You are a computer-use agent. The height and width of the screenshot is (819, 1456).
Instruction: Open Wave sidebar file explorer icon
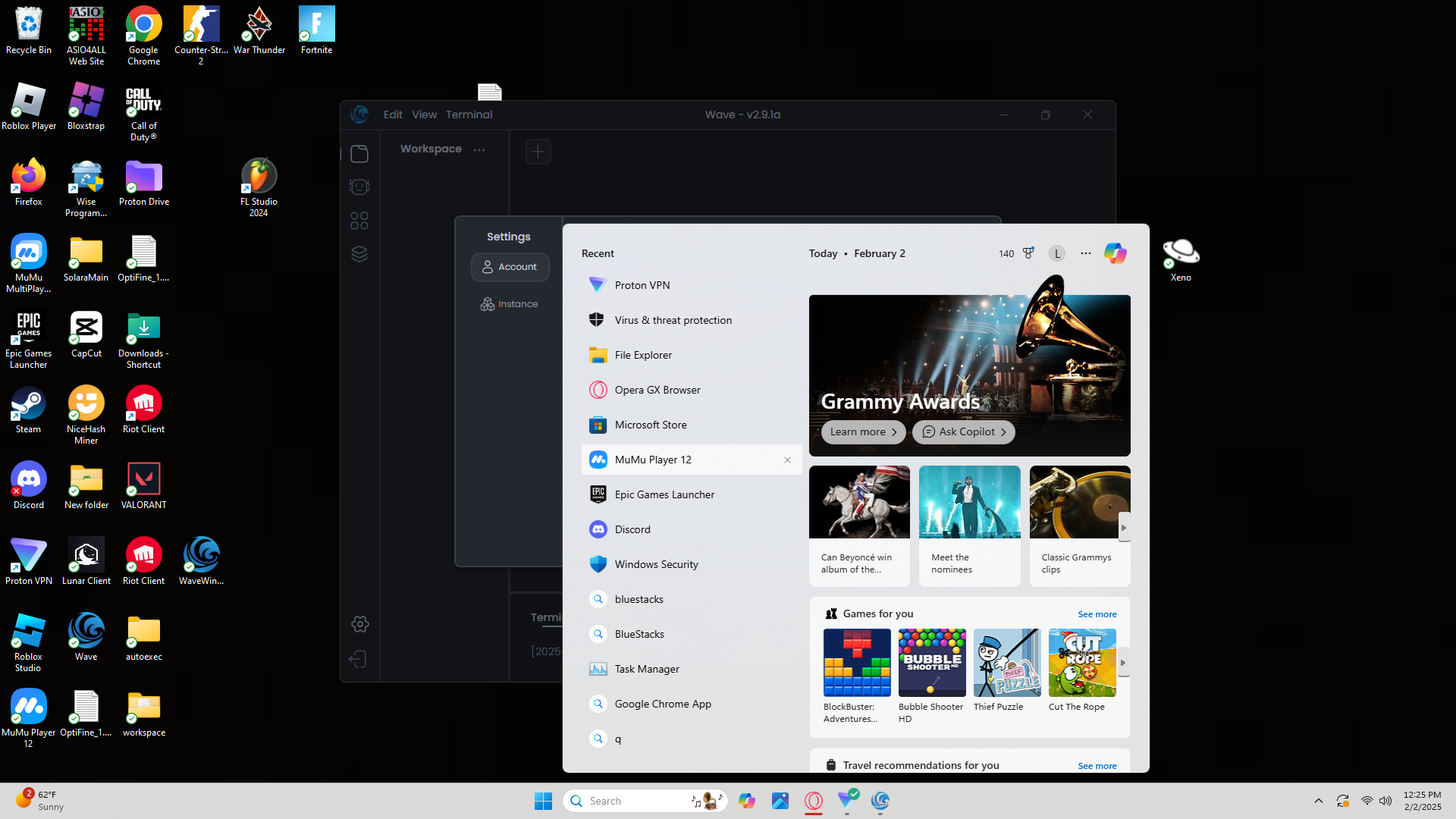coord(359,154)
